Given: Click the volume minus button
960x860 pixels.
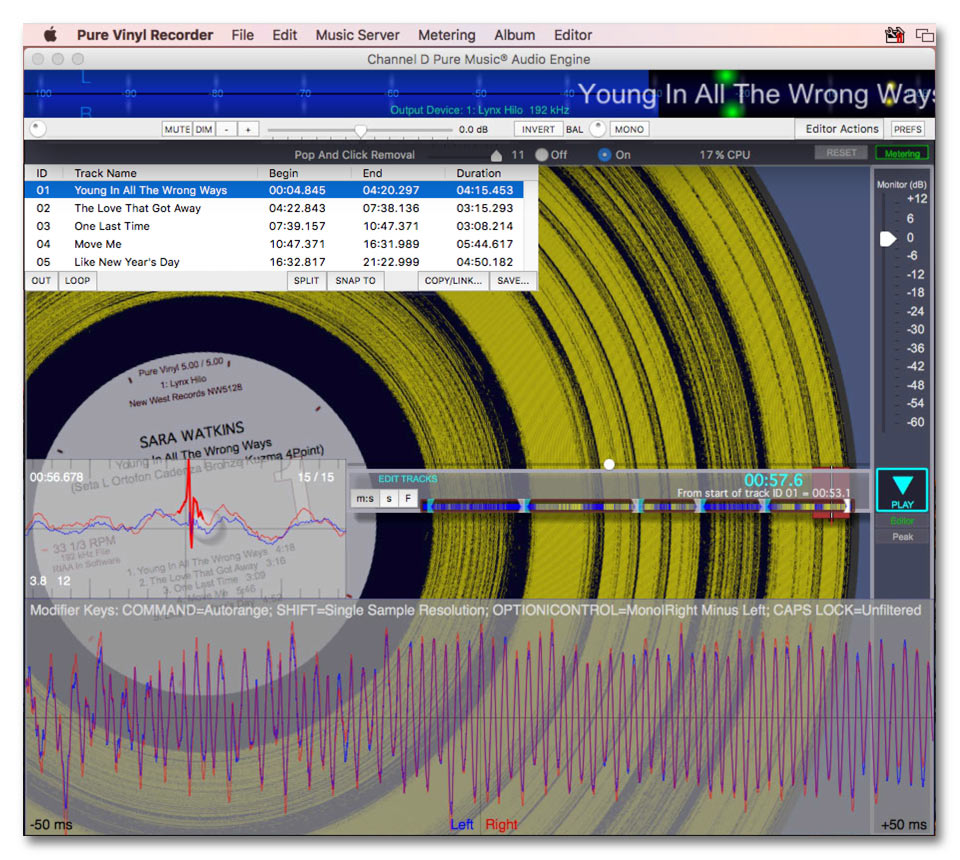Looking at the screenshot, I should click(227, 129).
